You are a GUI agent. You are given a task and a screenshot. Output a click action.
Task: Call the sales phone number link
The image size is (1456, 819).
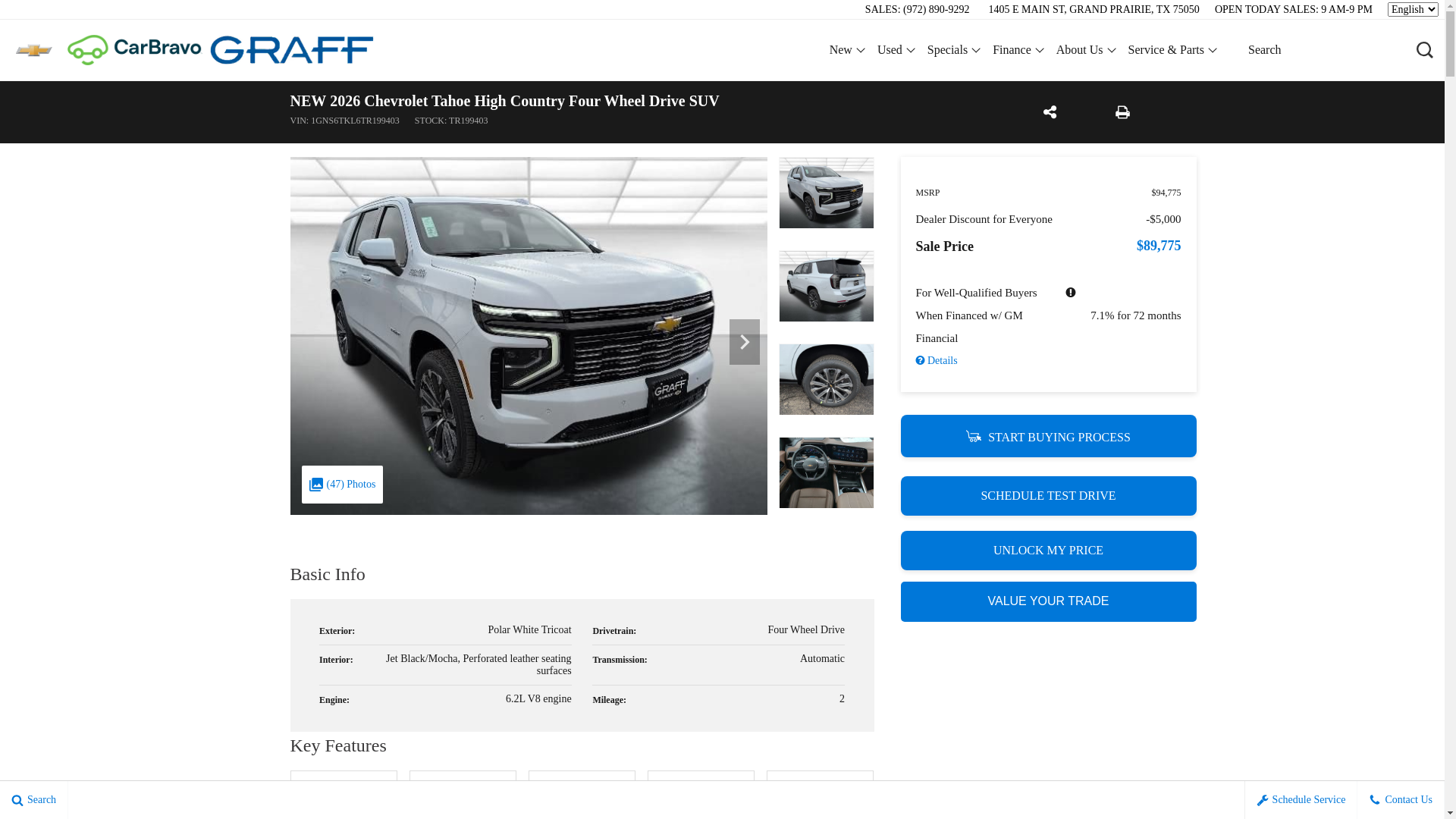(x=917, y=10)
